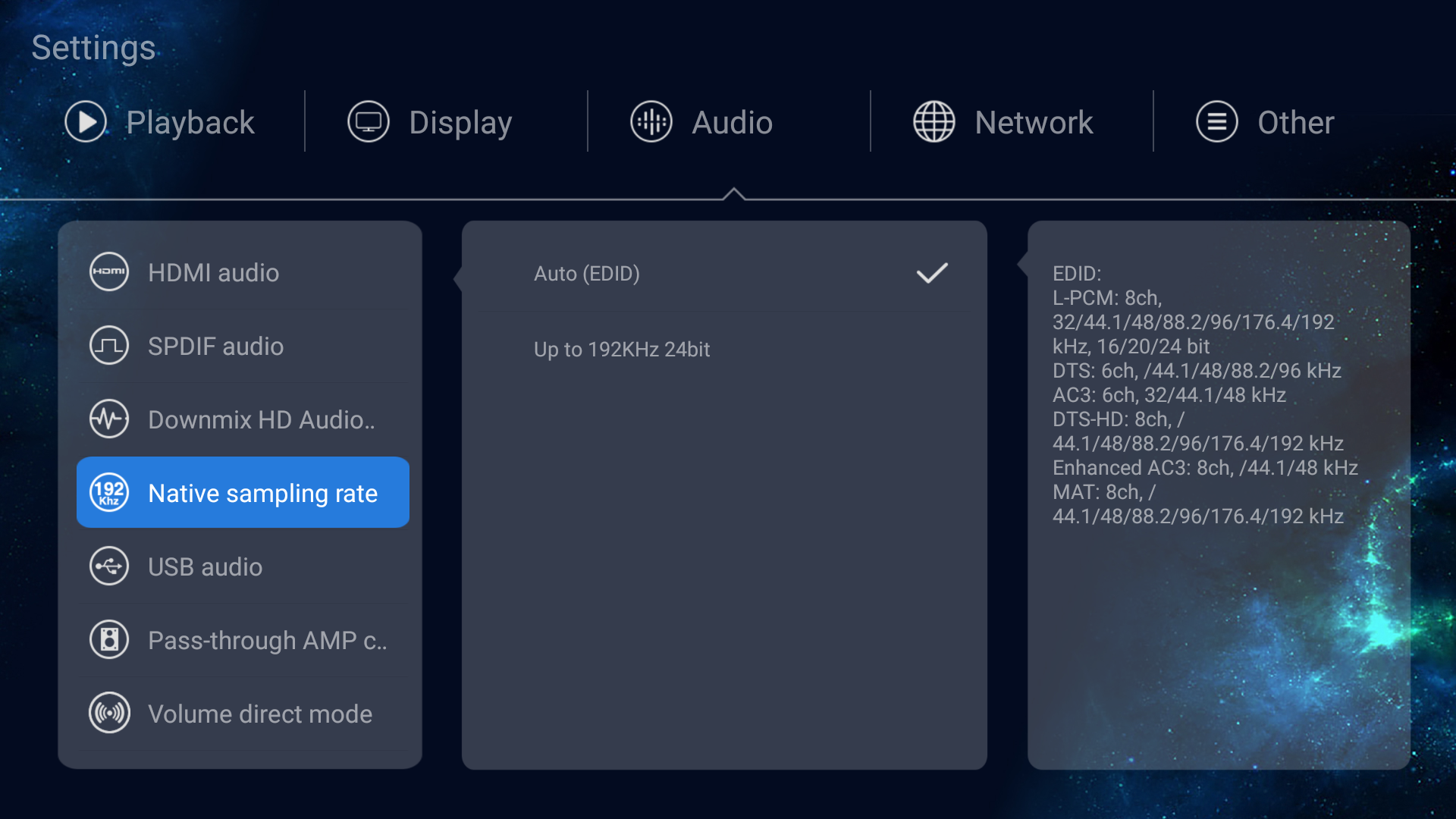The image size is (1456, 819).
Task: Click the 'kHz, 16/20/24 bit' line
Action: pos(1131,346)
